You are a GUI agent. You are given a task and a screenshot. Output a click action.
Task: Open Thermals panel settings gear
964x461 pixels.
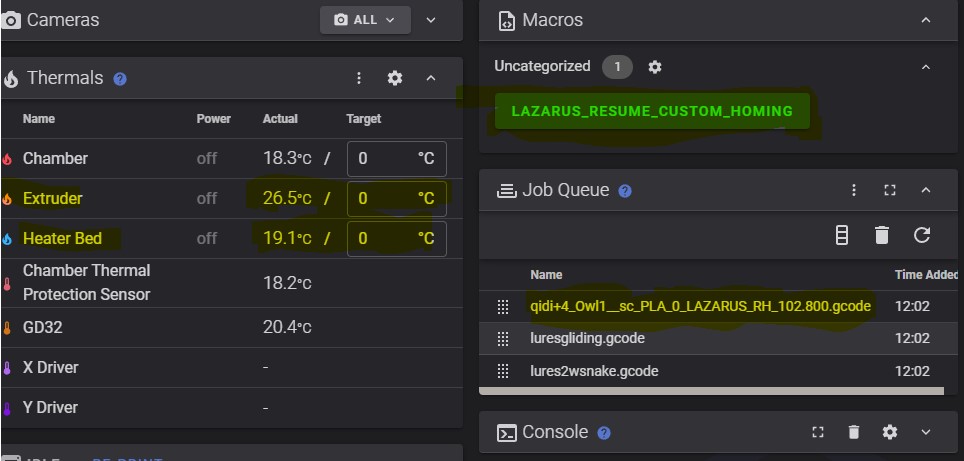click(395, 78)
